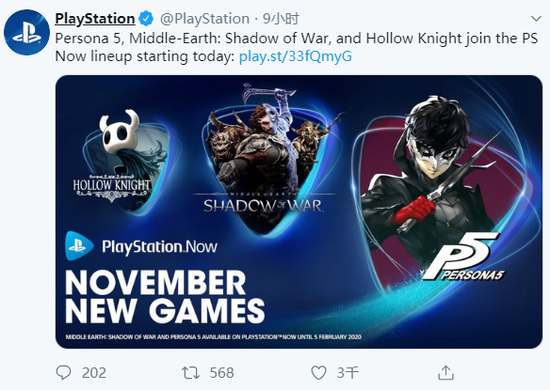Click the share upload icon

pyautogui.click(x=446, y=372)
